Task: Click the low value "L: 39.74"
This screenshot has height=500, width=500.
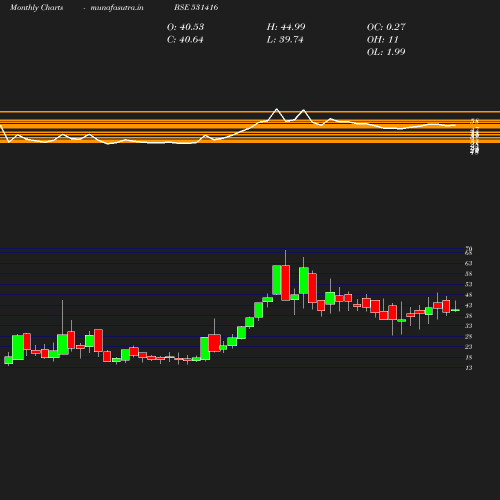Action: click(x=285, y=40)
